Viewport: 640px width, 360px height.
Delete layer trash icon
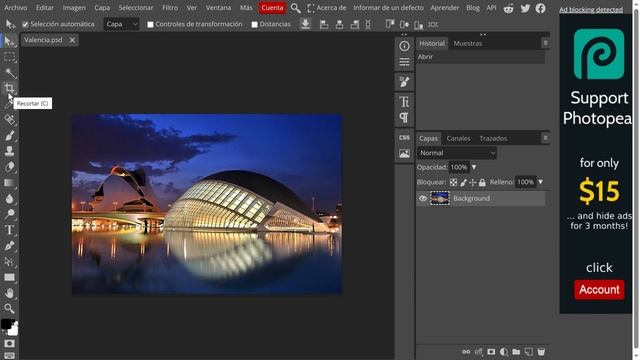pos(541,351)
